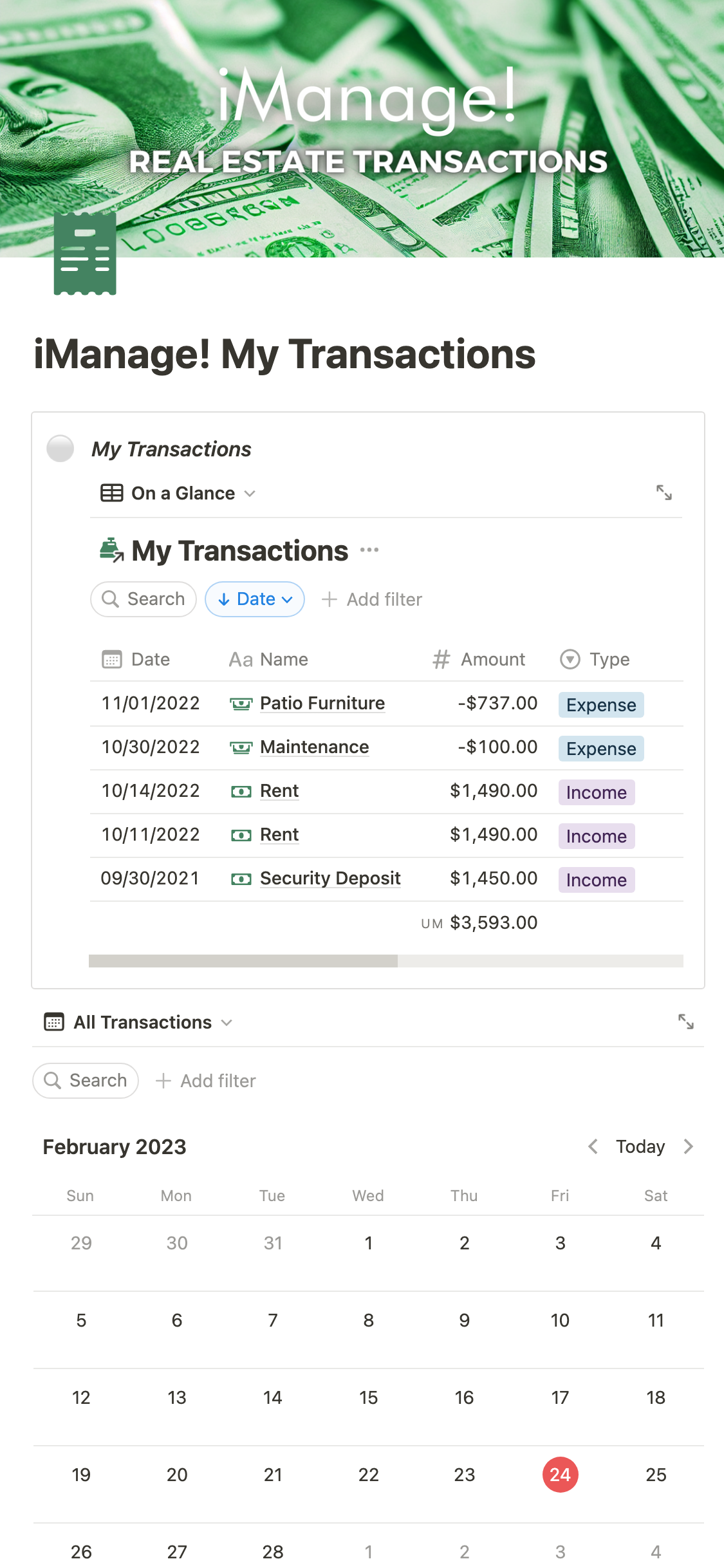Click Search in the All Transactions section

86,1080
